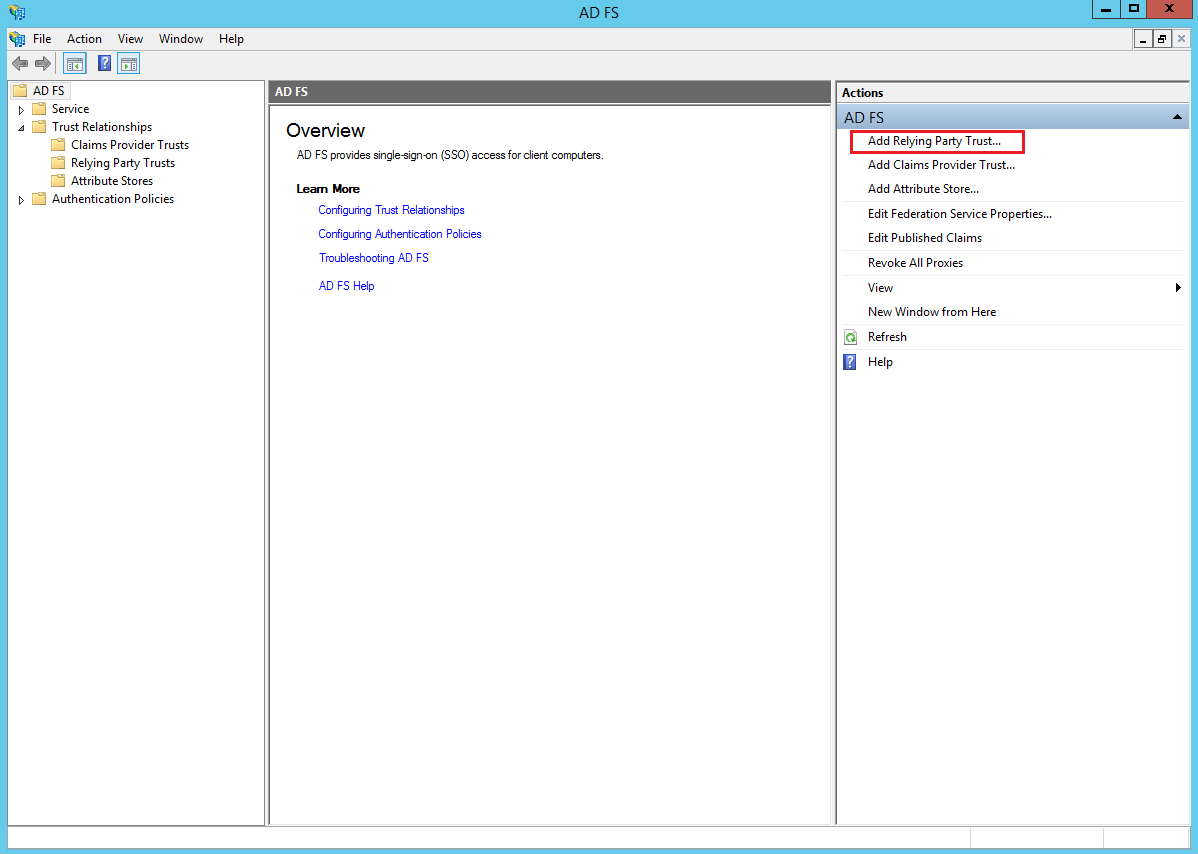Select Authentication Policies tree item label
The height and width of the screenshot is (854, 1198).
[113, 199]
